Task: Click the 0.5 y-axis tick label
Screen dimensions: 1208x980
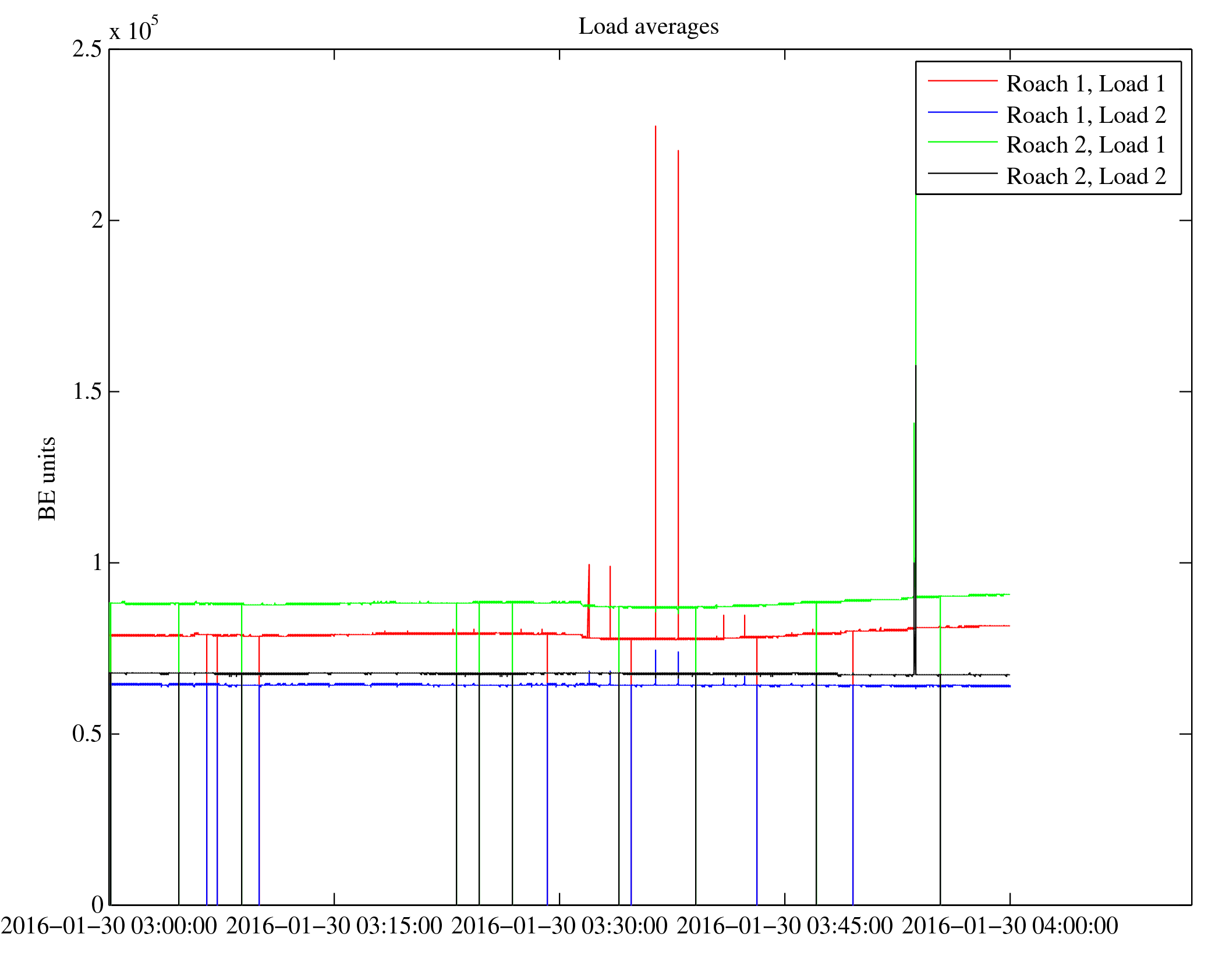Action: tap(87, 734)
